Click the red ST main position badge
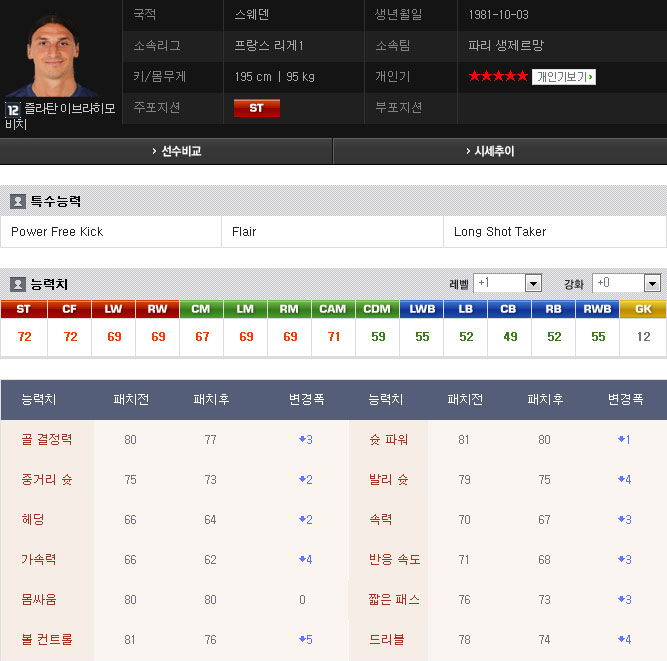Screen dimensions: 667x661 (257, 108)
